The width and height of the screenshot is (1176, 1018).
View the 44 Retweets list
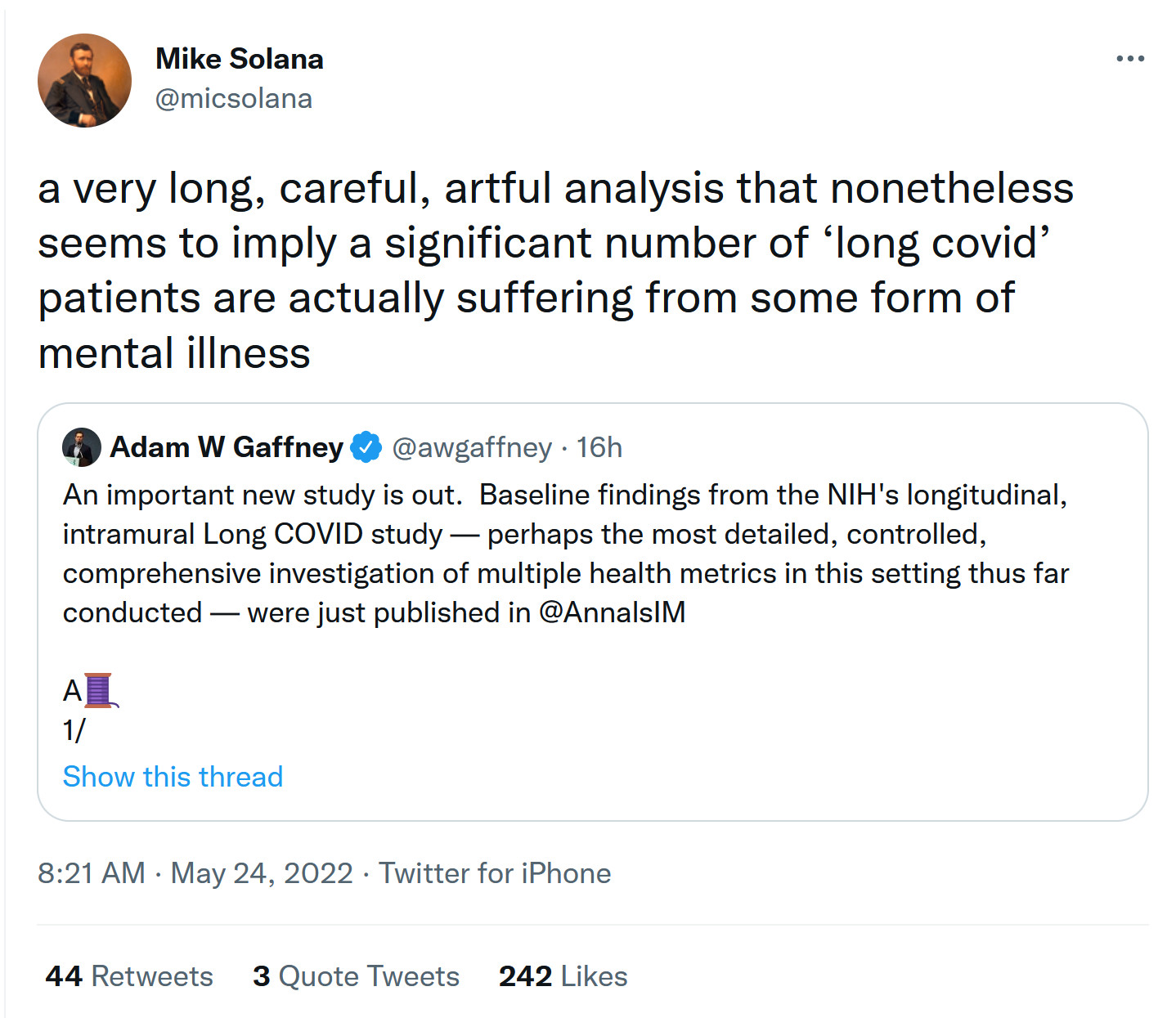pyautogui.click(x=129, y=976)
